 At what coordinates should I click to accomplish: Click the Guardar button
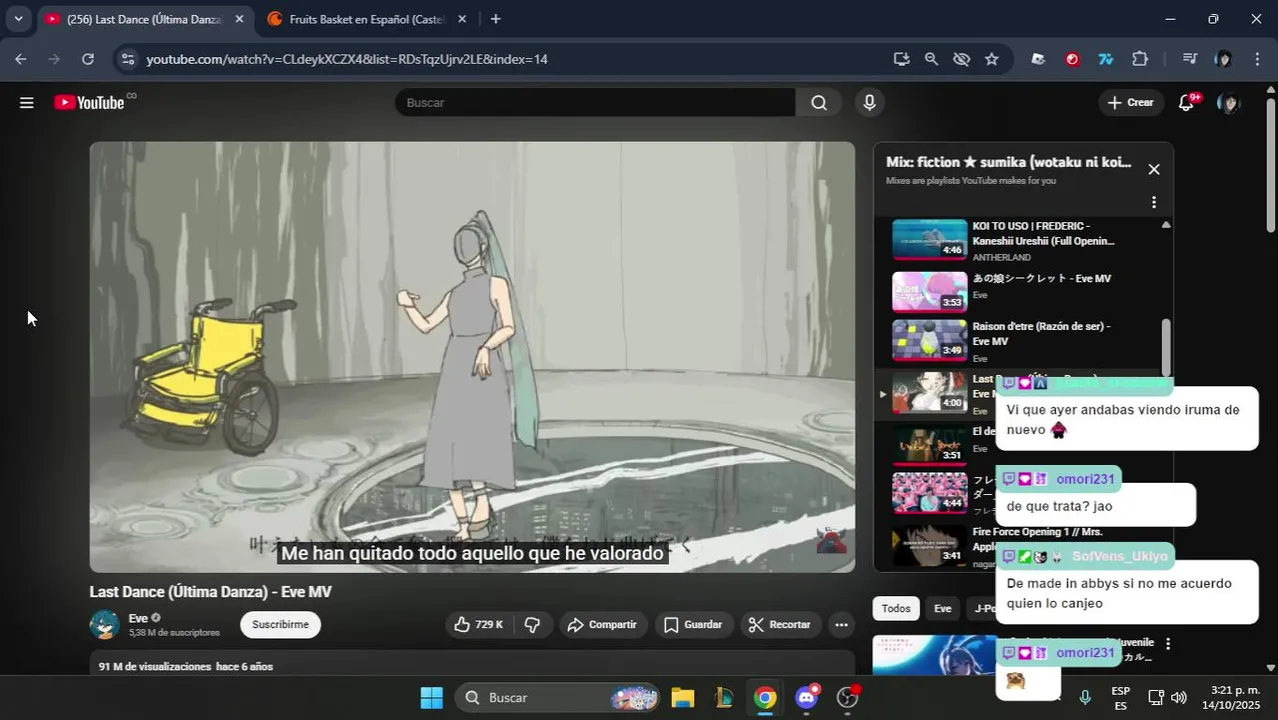[693, 624]
